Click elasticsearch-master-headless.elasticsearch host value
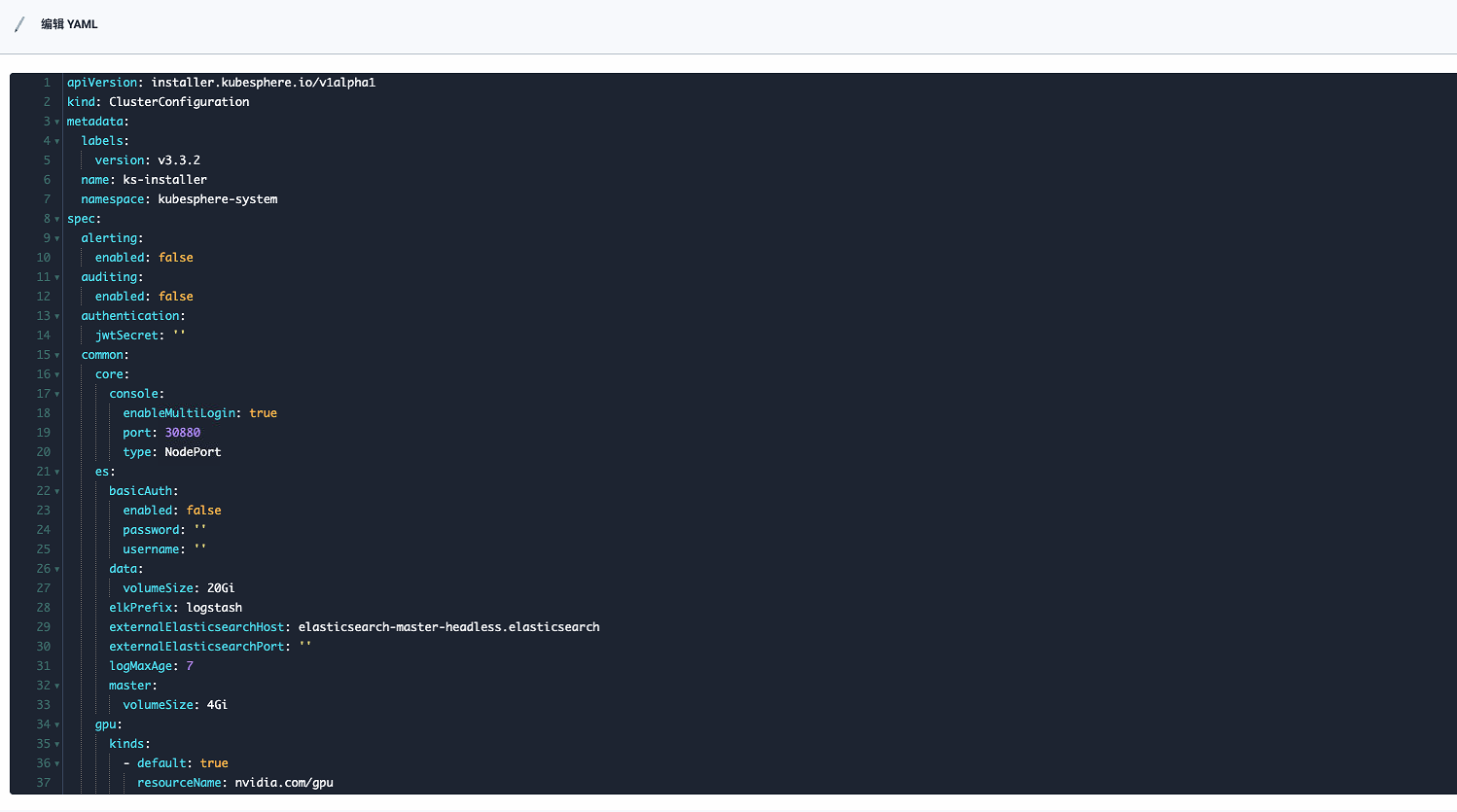The width and height of the screenshot is (1457, 812). click(449, 627)
